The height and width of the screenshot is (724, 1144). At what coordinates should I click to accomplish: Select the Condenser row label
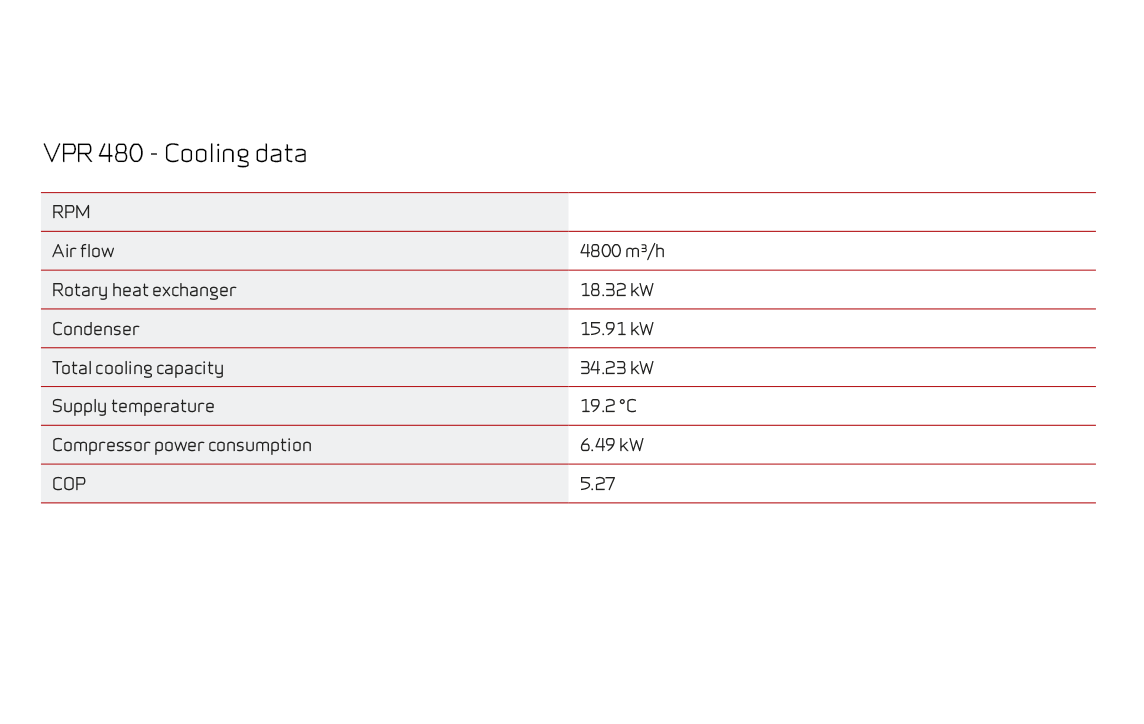[x=96, y=329]
